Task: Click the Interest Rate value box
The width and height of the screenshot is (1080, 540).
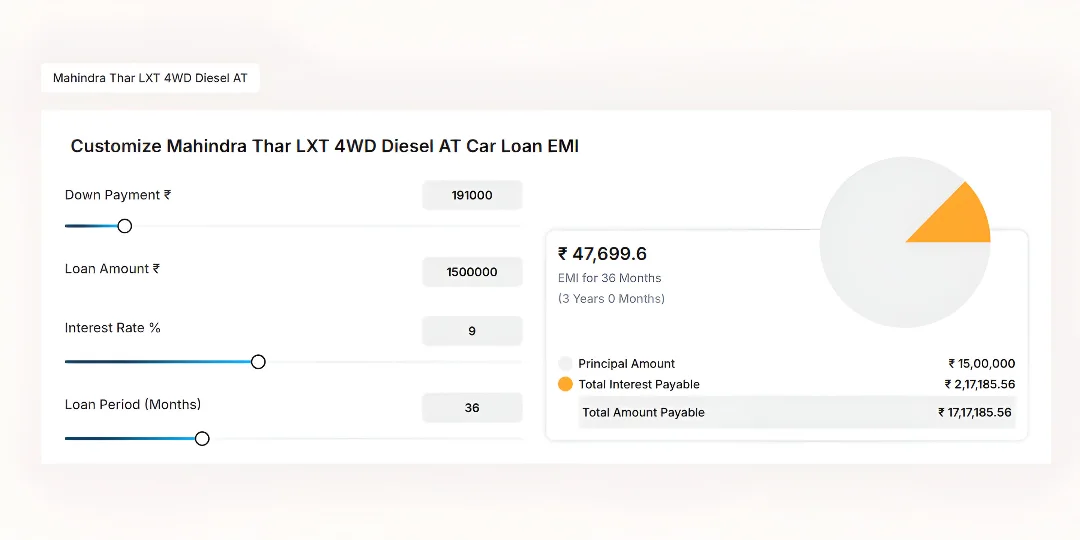Action: (472, 331)
